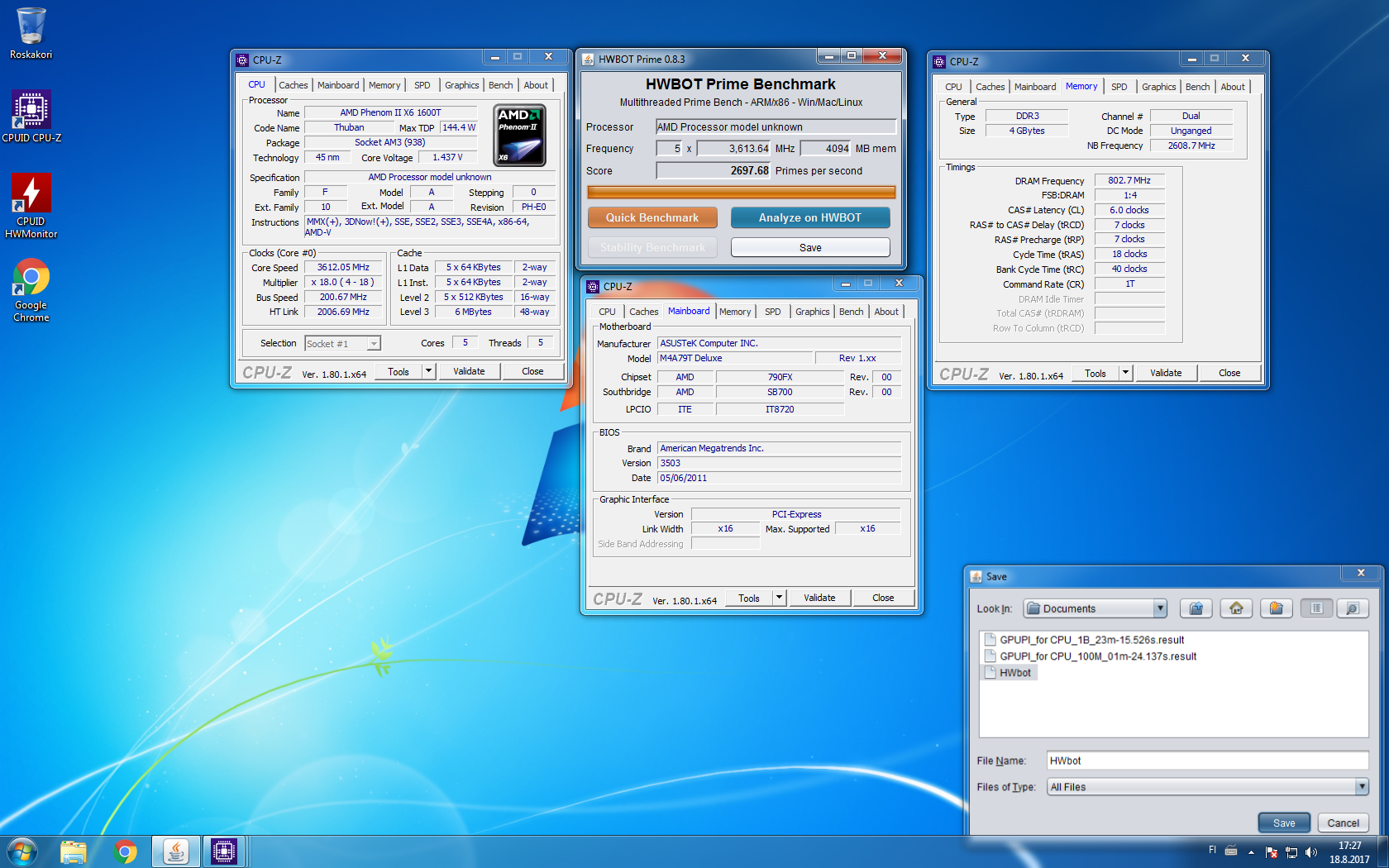Select the Java app taskbar icon
1389x868 pixels.
(175, 851)
